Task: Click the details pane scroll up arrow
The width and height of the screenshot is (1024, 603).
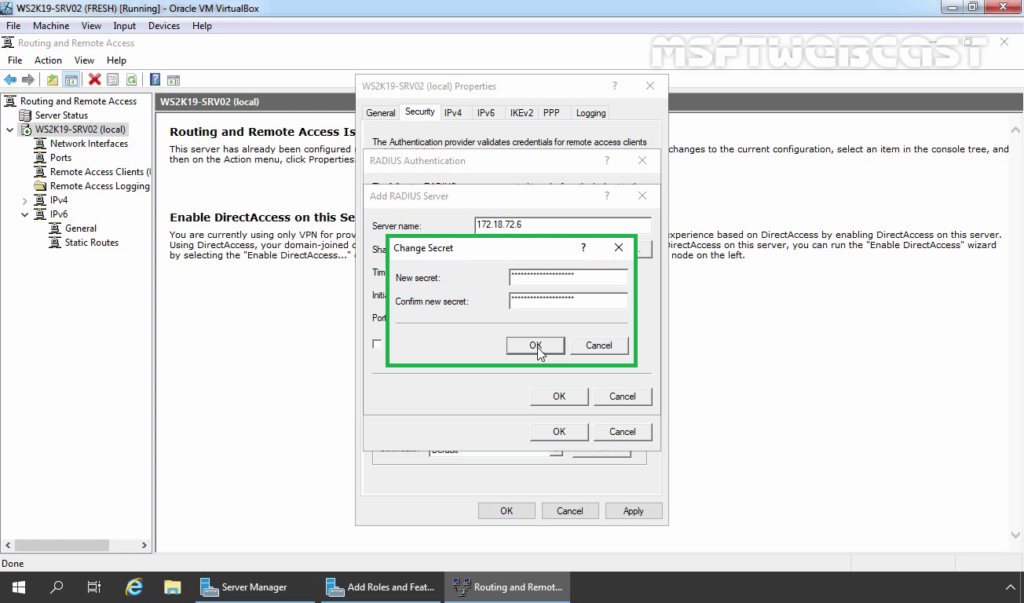Action: [1016, 131]
